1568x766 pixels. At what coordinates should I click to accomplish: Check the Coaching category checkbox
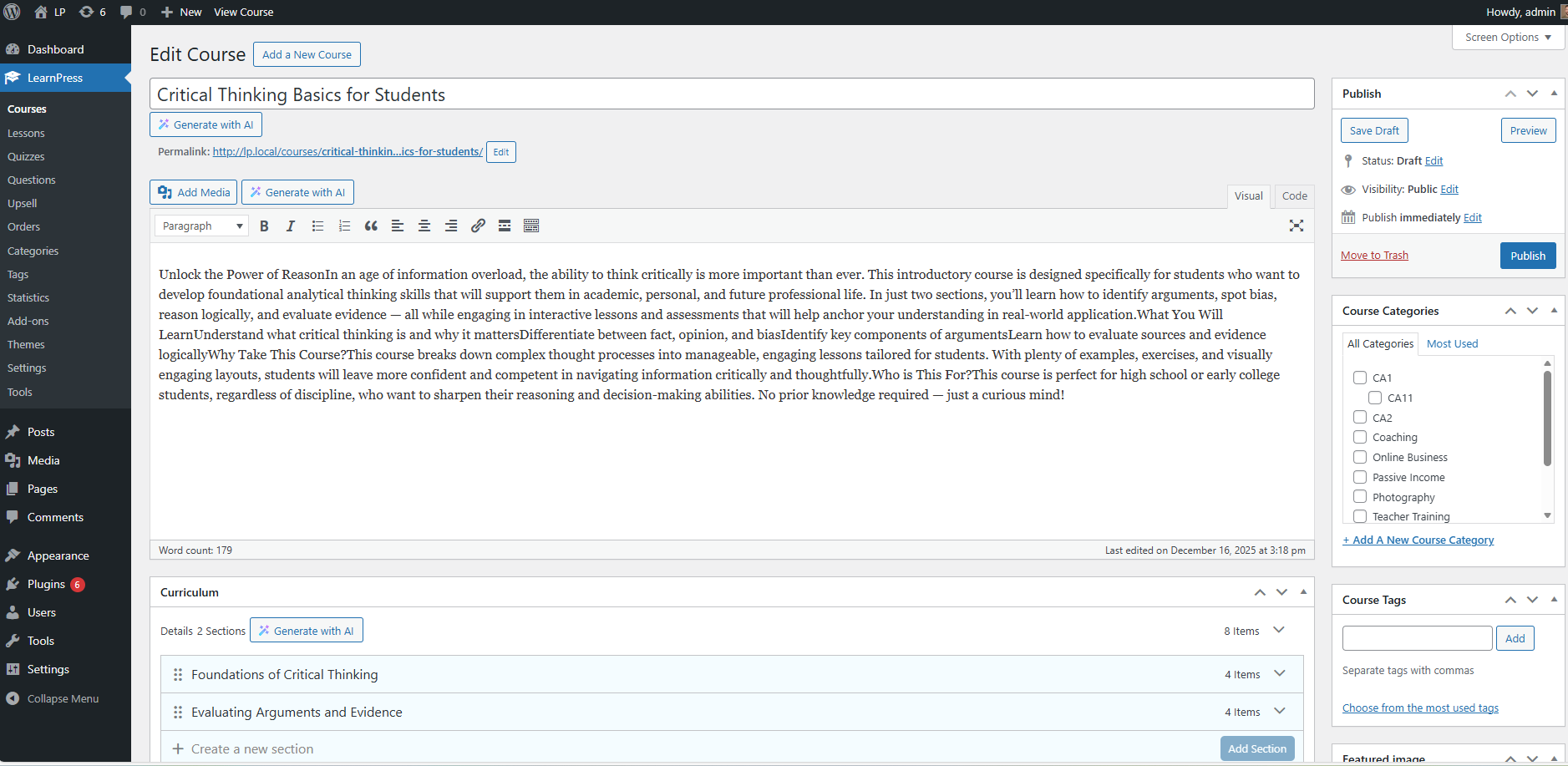click(1360, 437)
